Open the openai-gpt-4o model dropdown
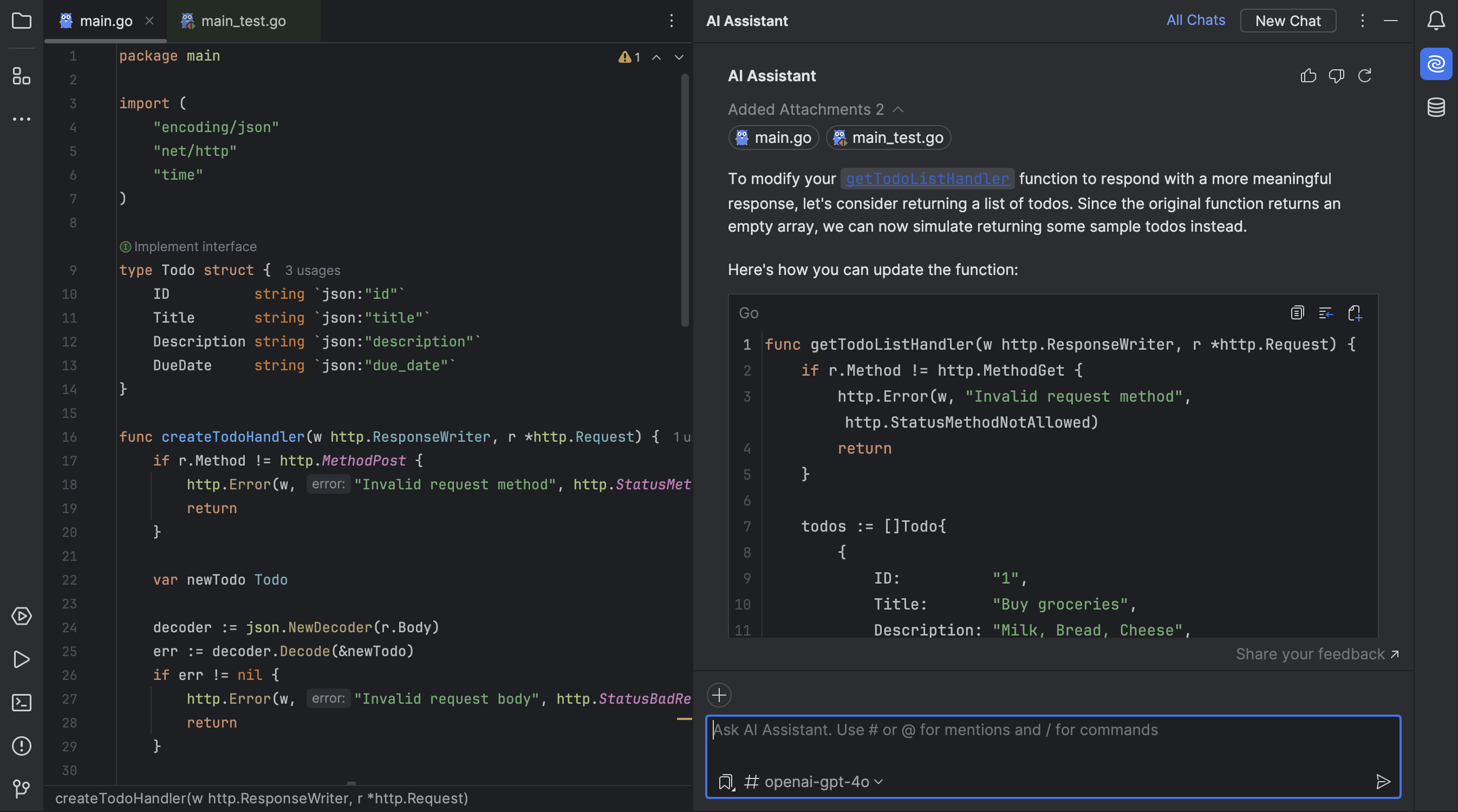This screenshot has width=1458, height=812. (823, 782)
